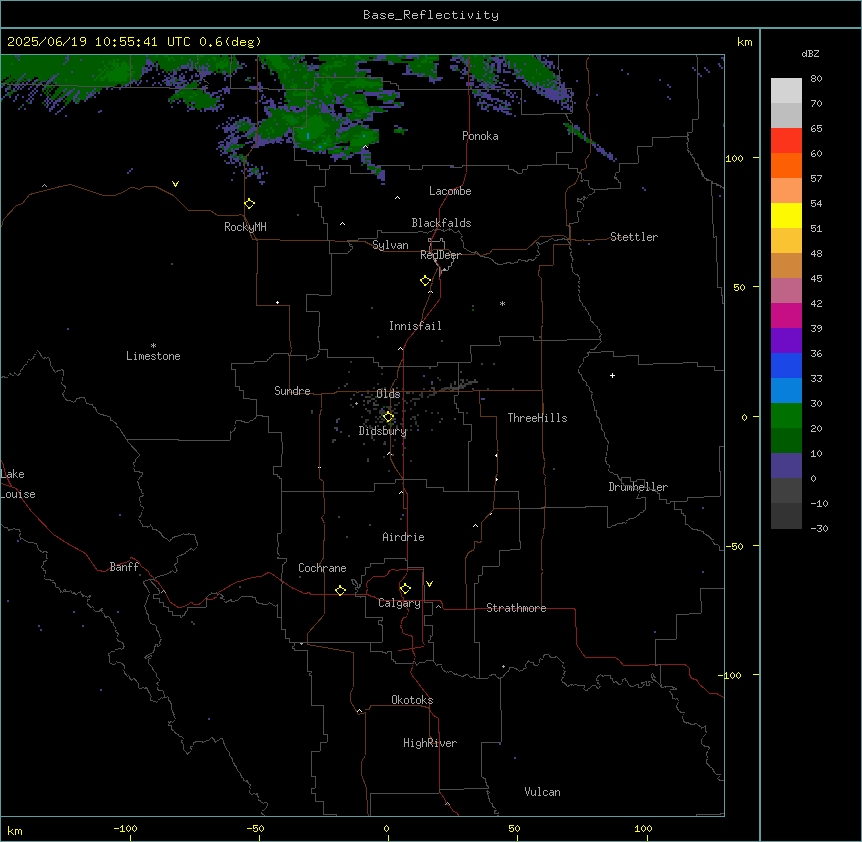Viewport: 862px width, 842px height.
Task: Click the yellow V marker northeast of Calgary
Action: (429, 584)
